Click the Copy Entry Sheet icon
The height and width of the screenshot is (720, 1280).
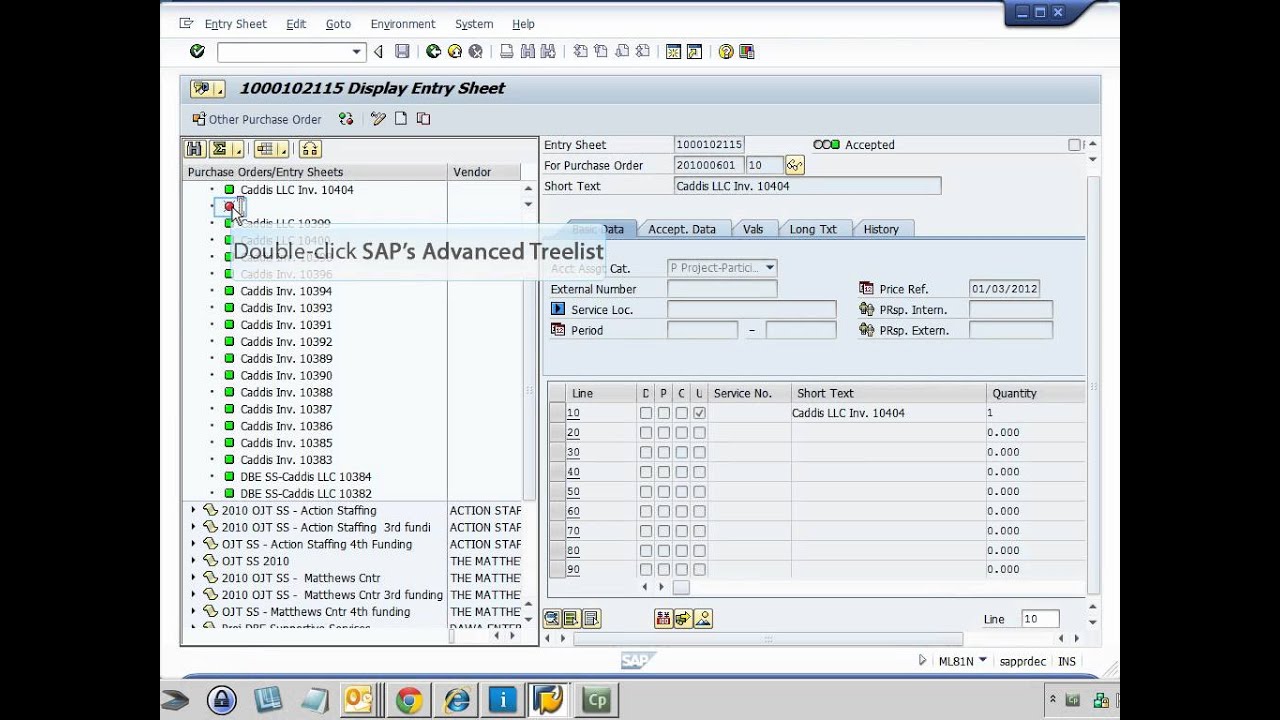tap(423, 119)
